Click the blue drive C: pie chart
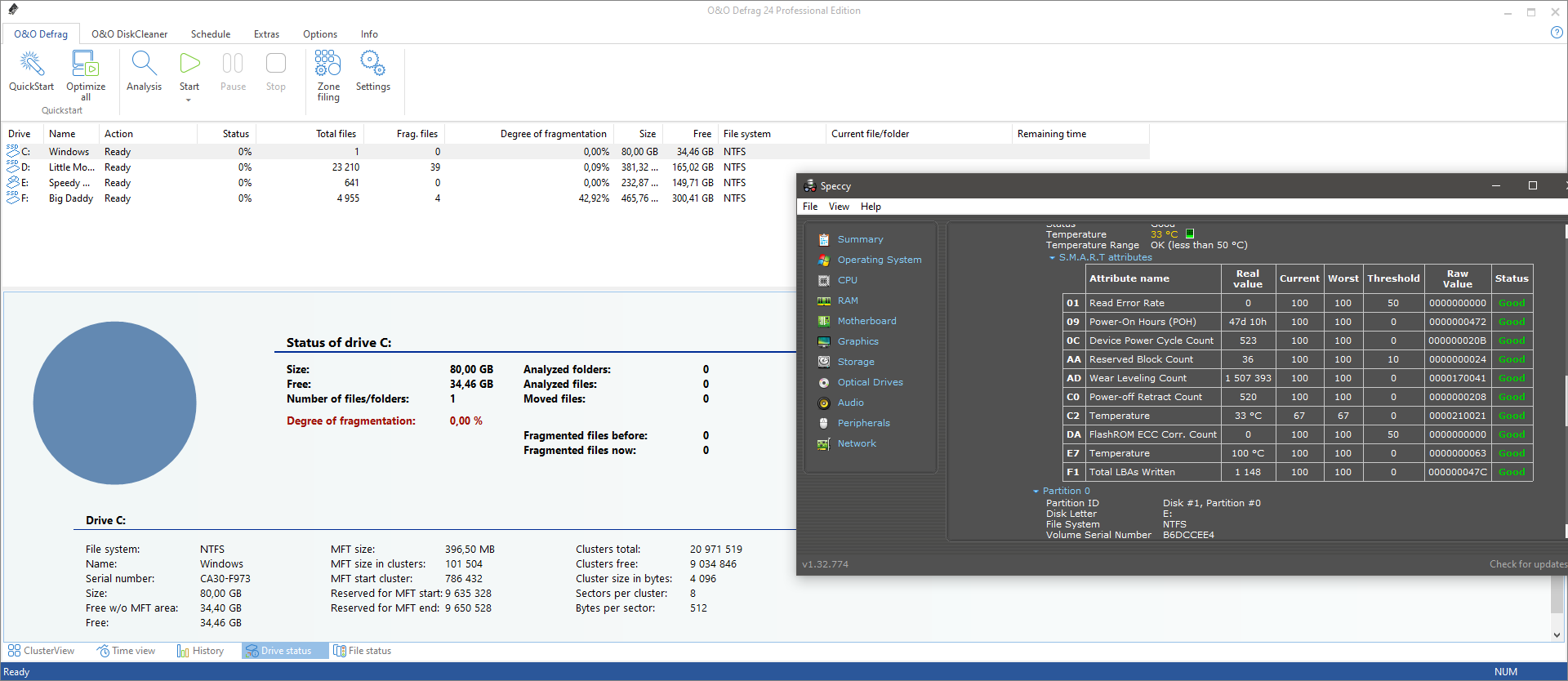The width and height of the screenshot is (1568, 681). (114, 403)
